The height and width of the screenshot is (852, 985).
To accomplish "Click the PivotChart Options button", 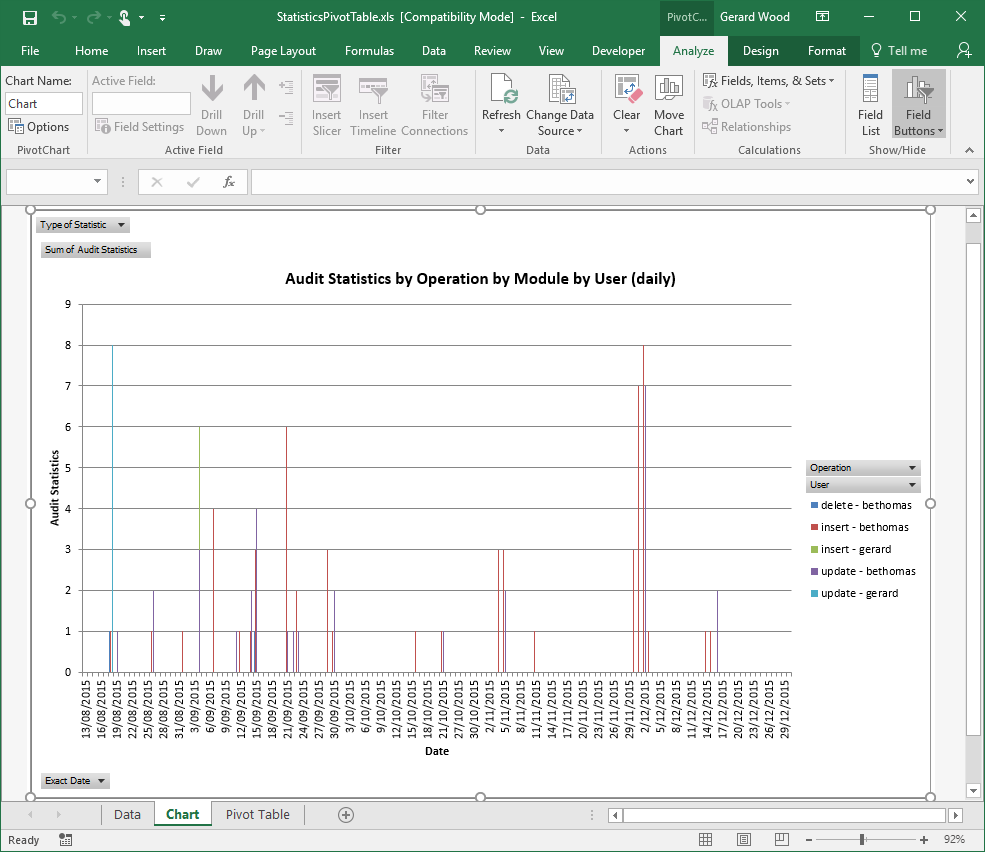I will pyautogui.click(x=39, y=127).
